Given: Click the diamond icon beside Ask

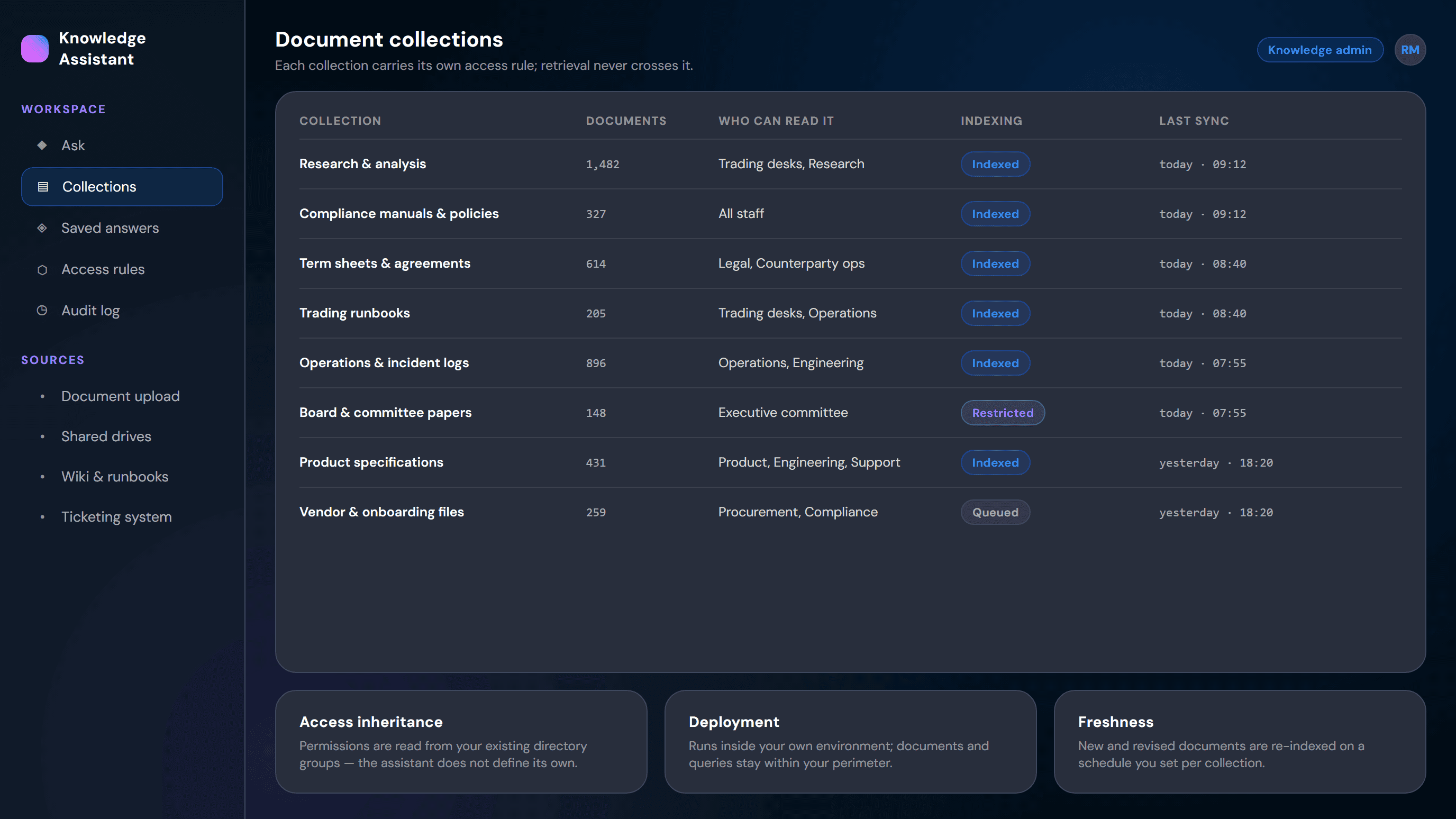Looking at the screenshot, I should tap(42, 145).
